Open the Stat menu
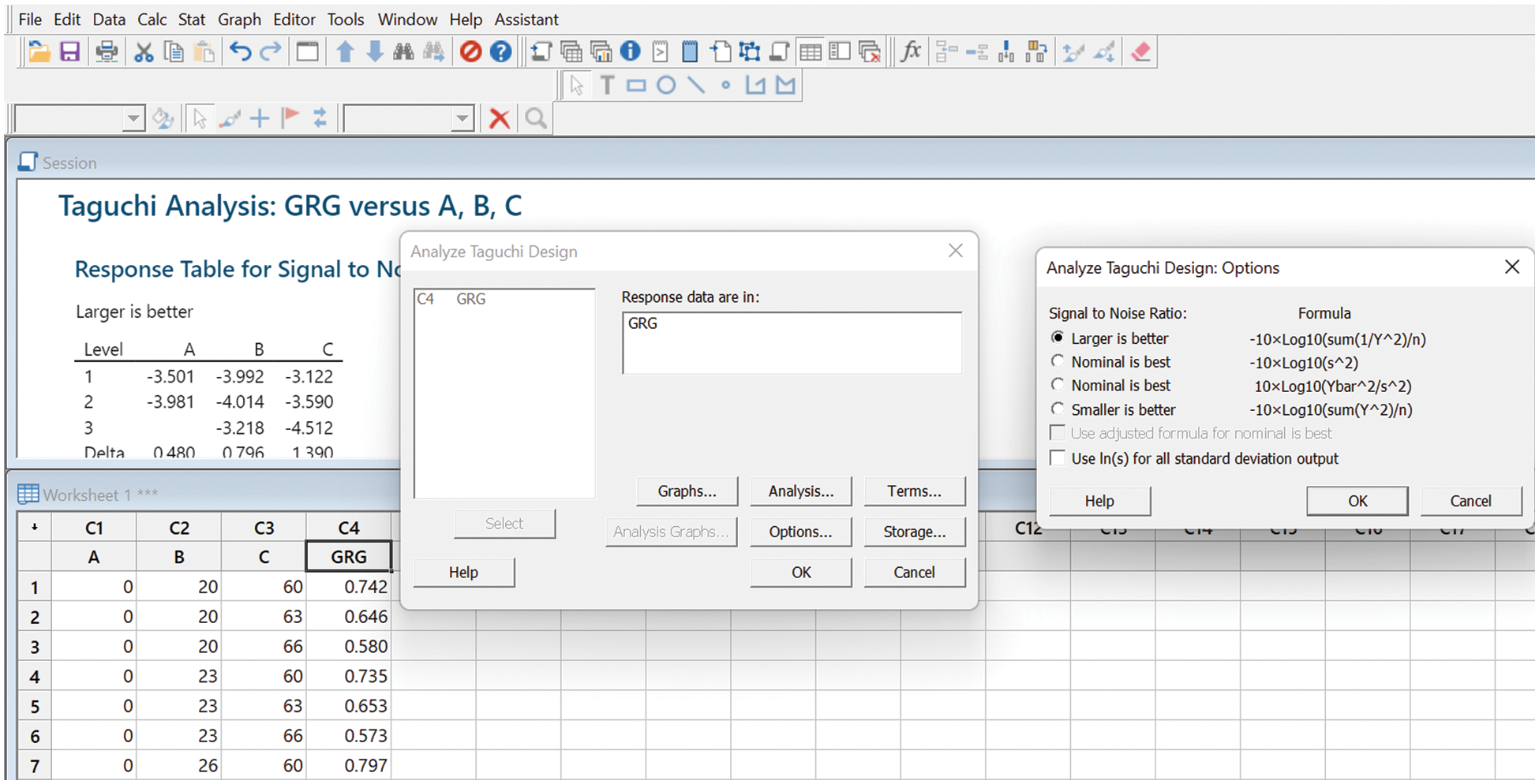The width and height of the screenshot is (1539, 784). (x=191, y=19)
